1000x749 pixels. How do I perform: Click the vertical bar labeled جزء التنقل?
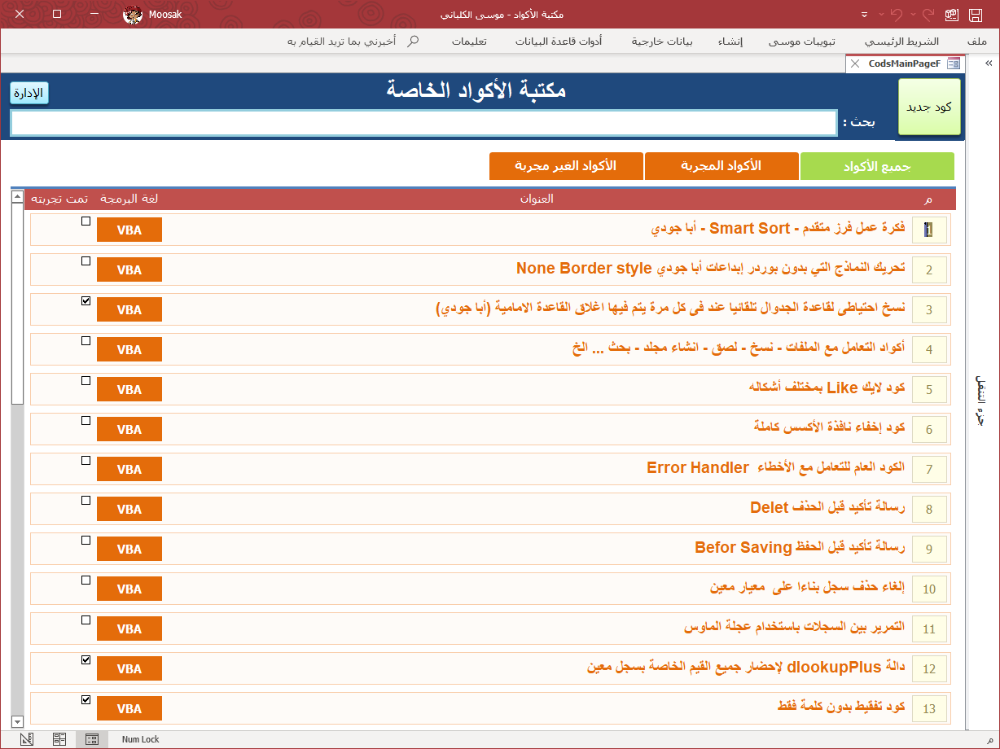982,401
